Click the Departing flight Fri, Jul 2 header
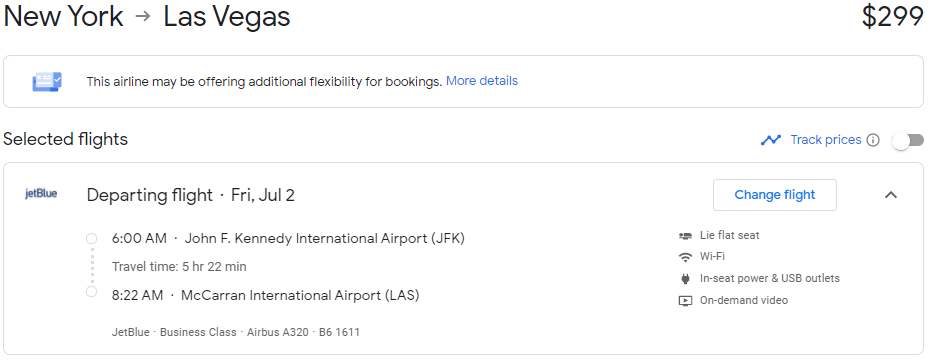The image size is (931, 360). click(191, 195)
